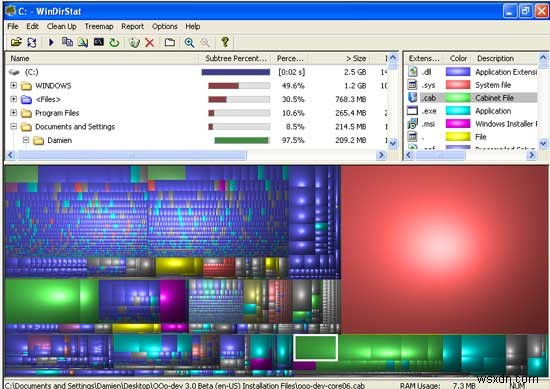Click the blue play arrow toolbar icon
This screenshot has height=389, width=550.
(51, 42)
